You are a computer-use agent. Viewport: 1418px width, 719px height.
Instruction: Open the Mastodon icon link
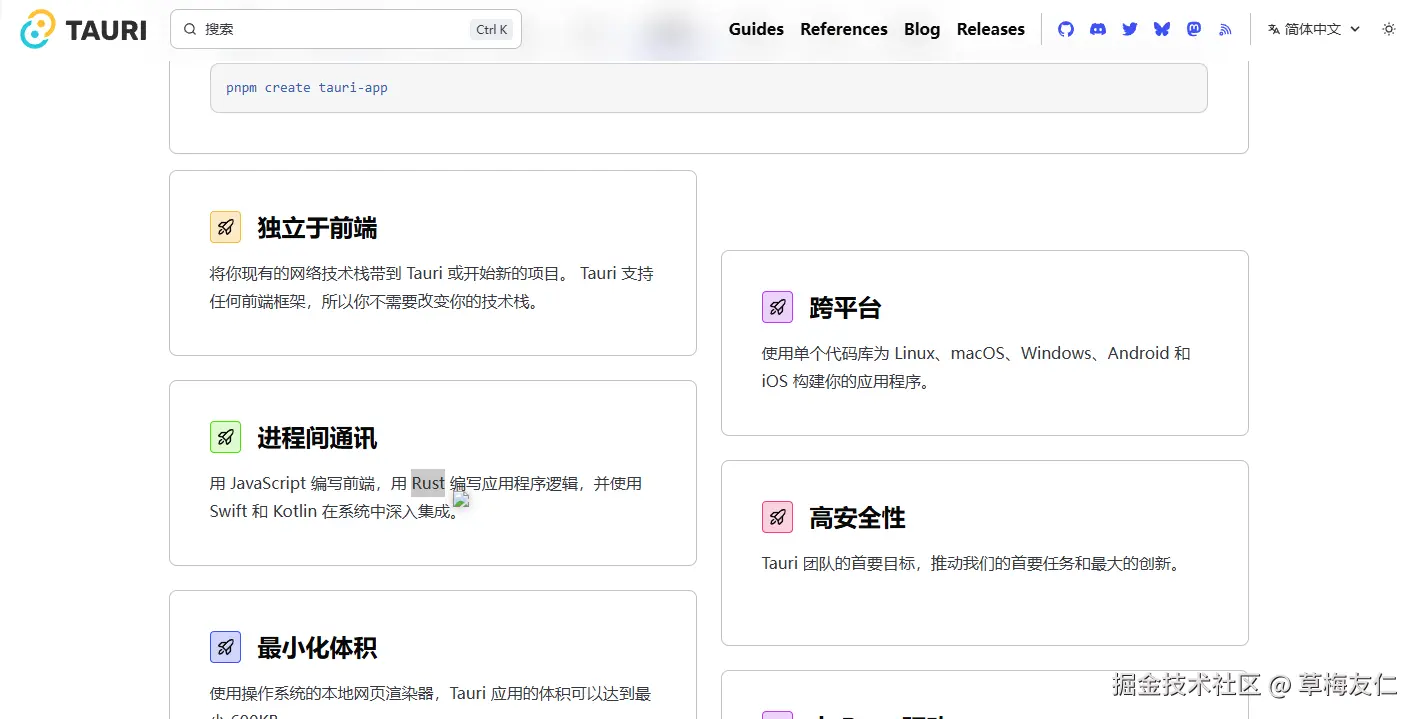tap(1194, 29)
